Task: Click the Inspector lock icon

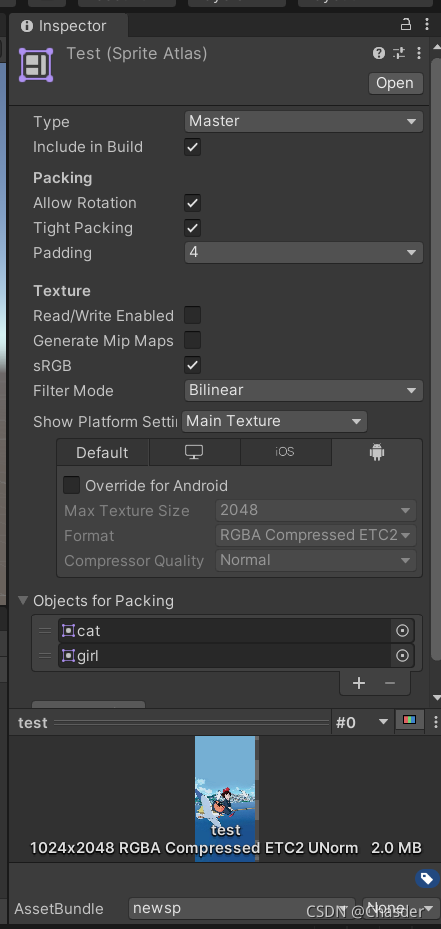Action: 406,25
